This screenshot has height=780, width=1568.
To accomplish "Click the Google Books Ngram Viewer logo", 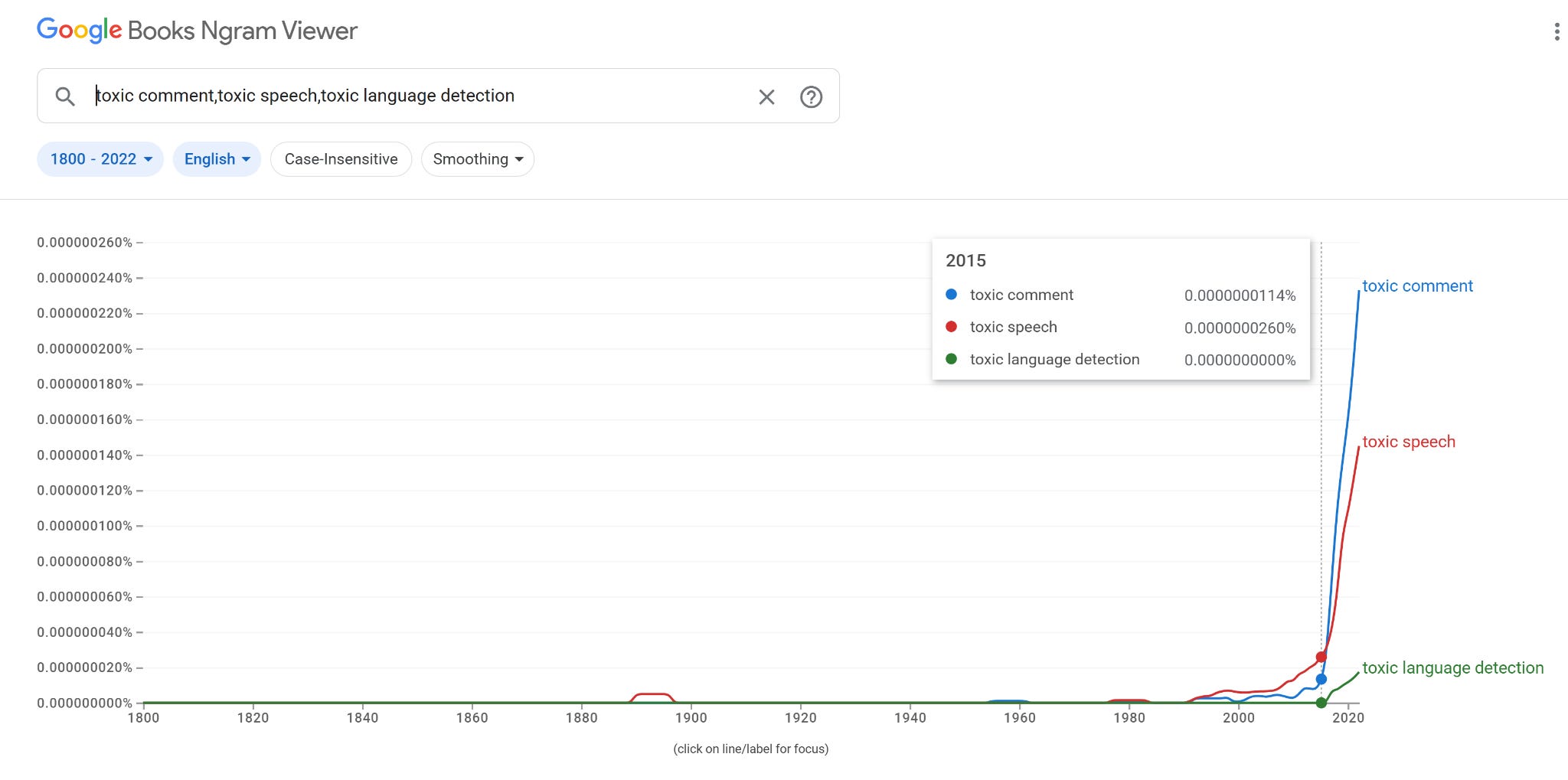I will pos(198,31).
